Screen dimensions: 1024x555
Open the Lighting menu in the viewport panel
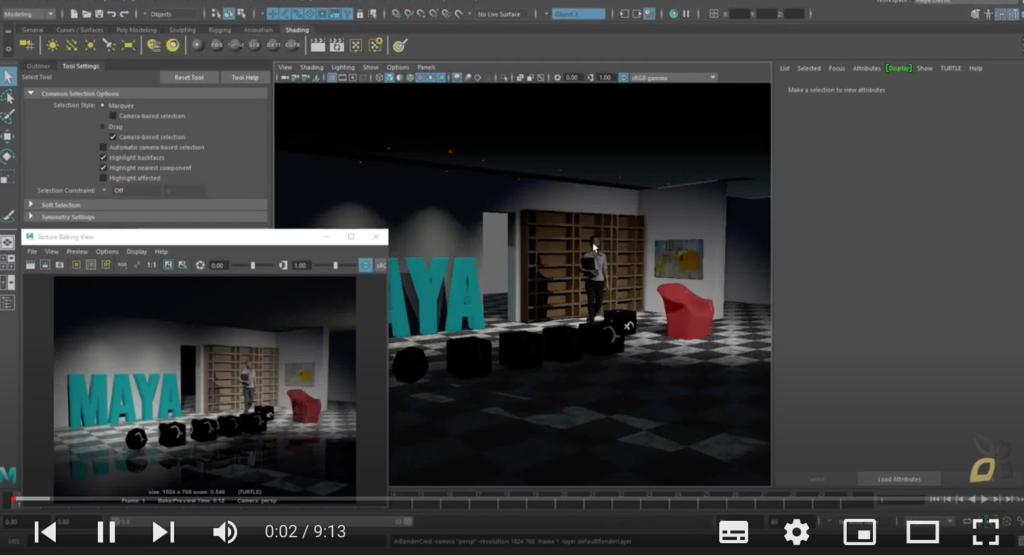click(342, 67)
